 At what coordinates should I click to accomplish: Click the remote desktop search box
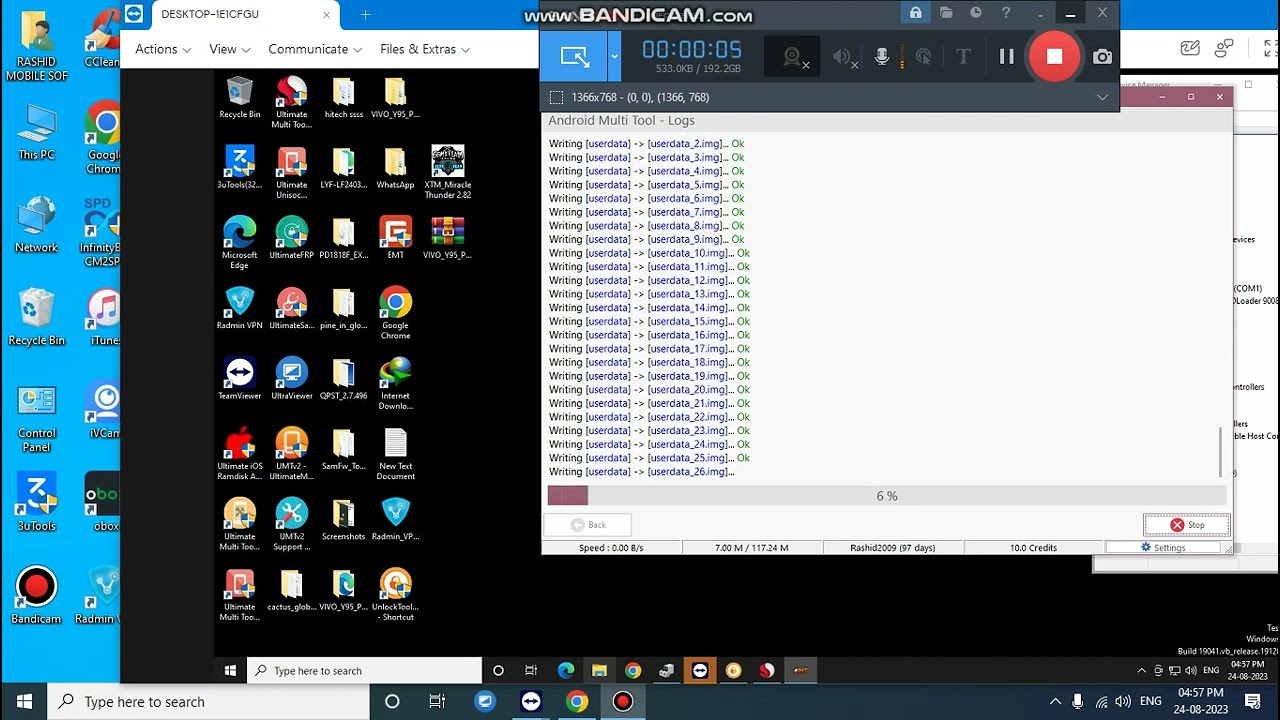click(x=364, y=670)
